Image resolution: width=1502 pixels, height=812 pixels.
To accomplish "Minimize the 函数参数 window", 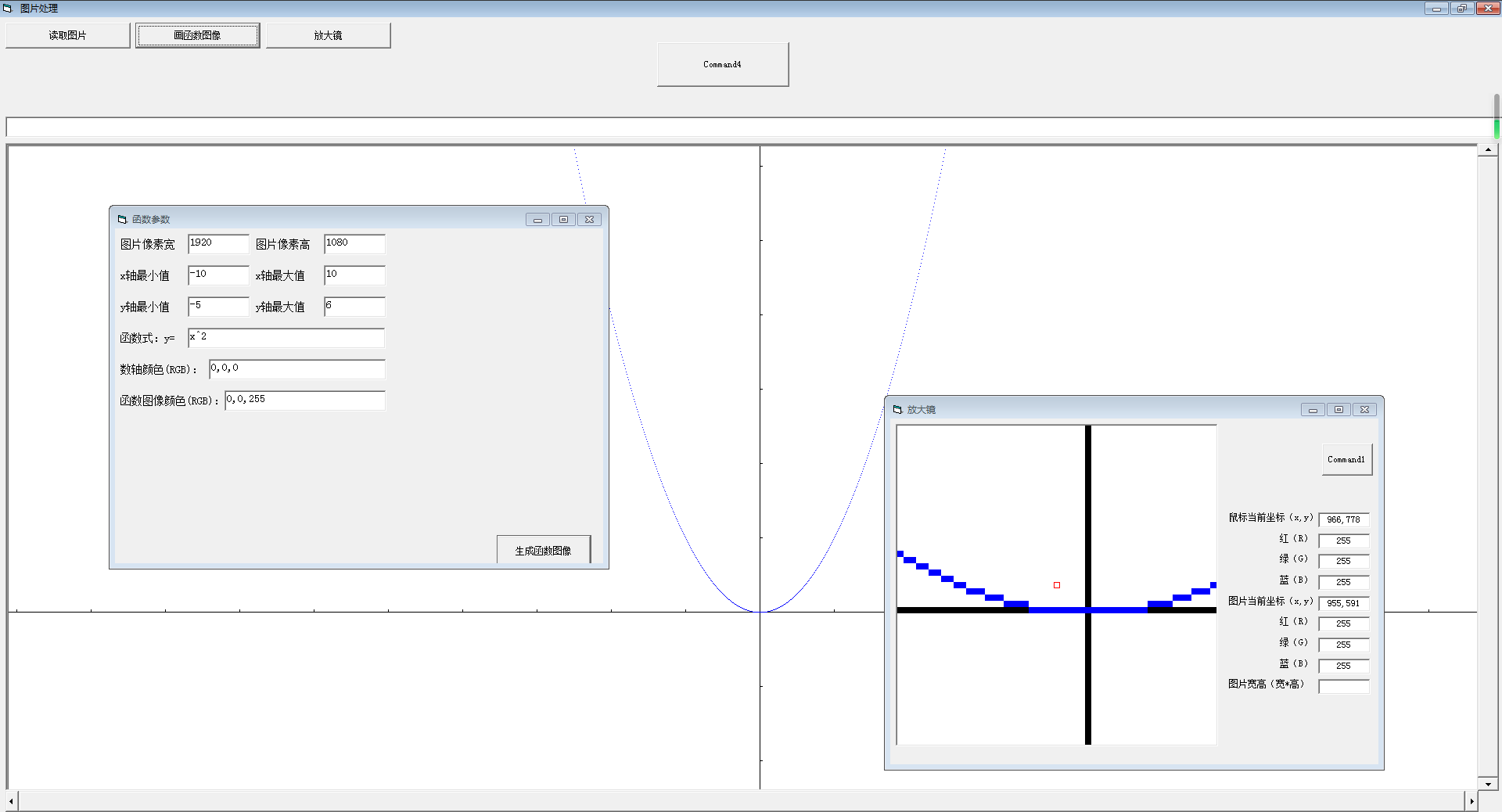I will (537, 220).
